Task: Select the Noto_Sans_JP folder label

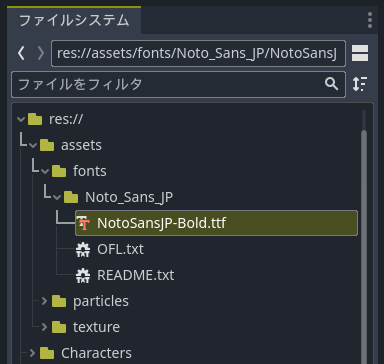Action: coord(129,197)
